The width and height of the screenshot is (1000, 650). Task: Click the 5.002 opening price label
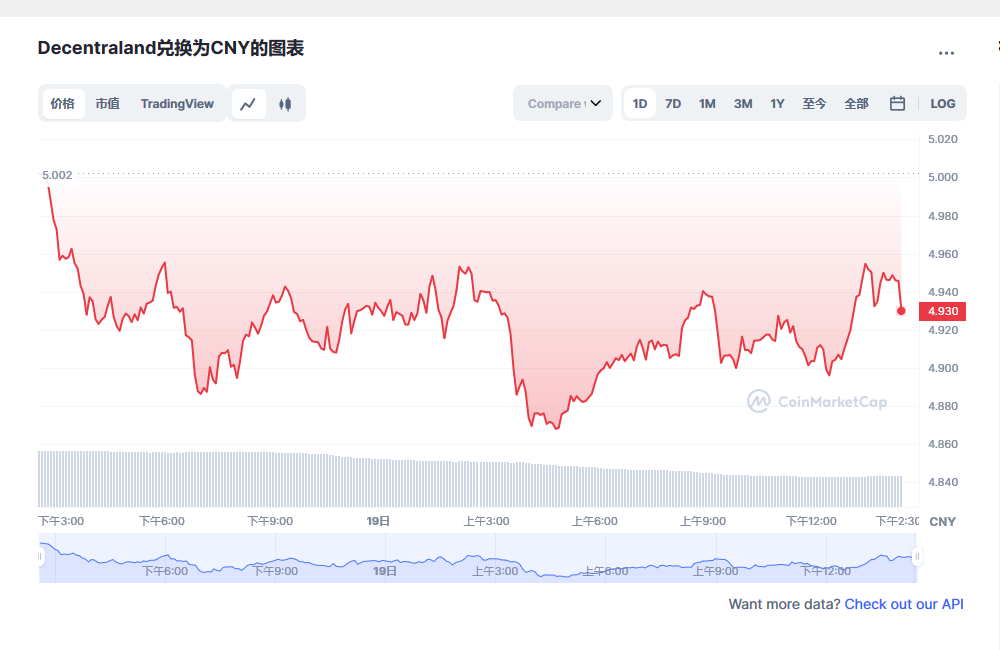pyautogui.click(x=57, y=175)
